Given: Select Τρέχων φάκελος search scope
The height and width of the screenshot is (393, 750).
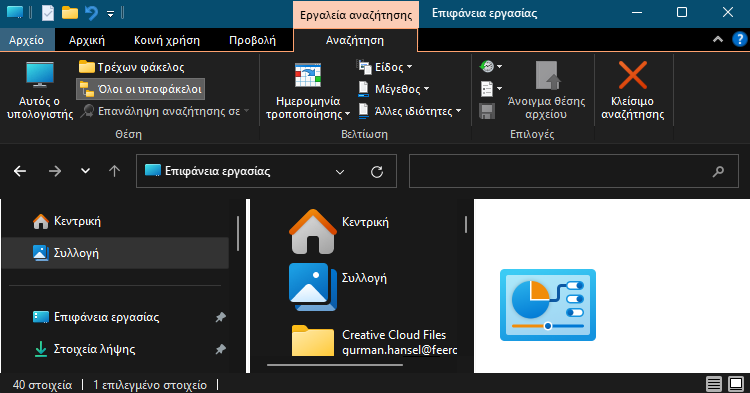Looking at the screenshot, I should [x=132, y=67].
